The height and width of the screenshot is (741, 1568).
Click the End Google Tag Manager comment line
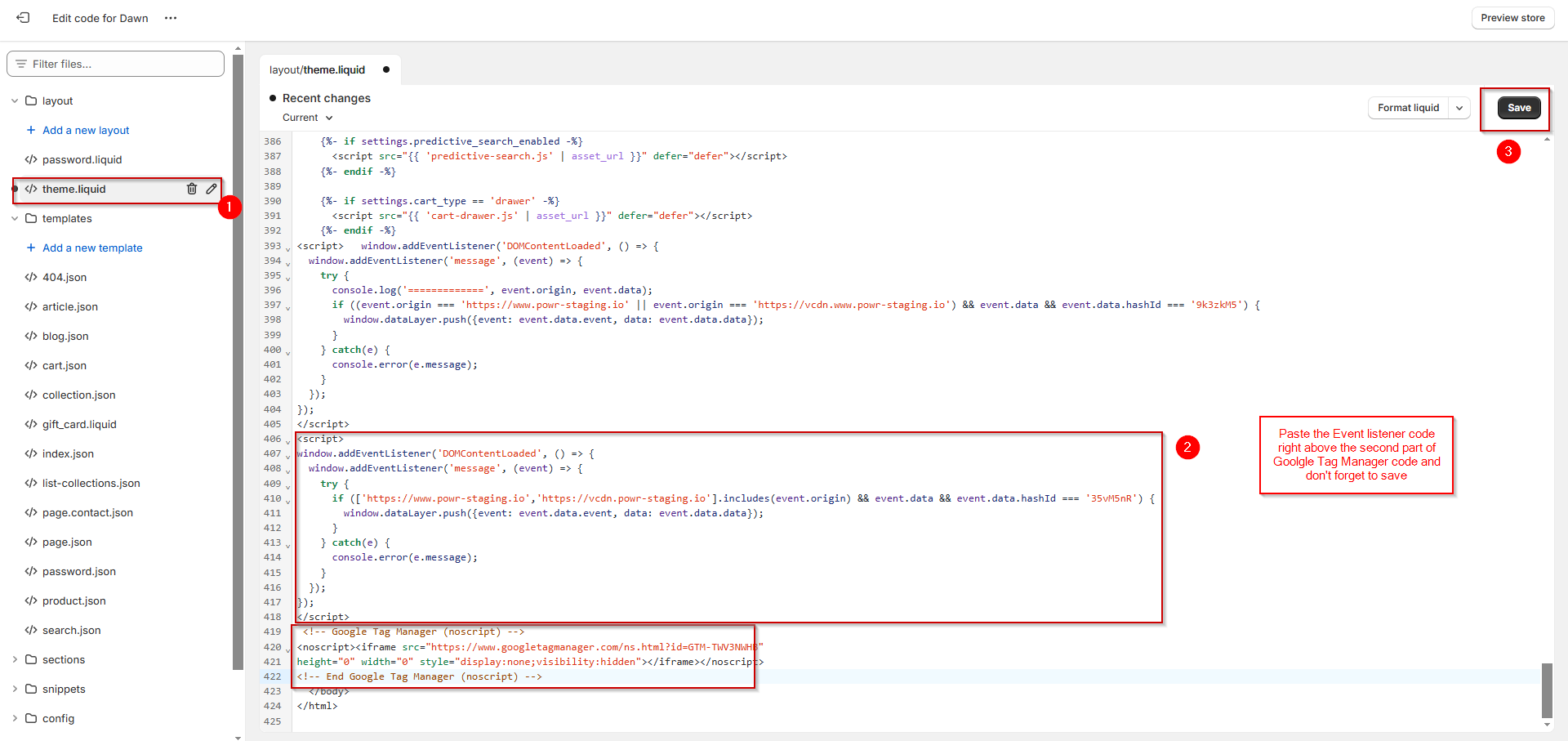click(419, 676)
